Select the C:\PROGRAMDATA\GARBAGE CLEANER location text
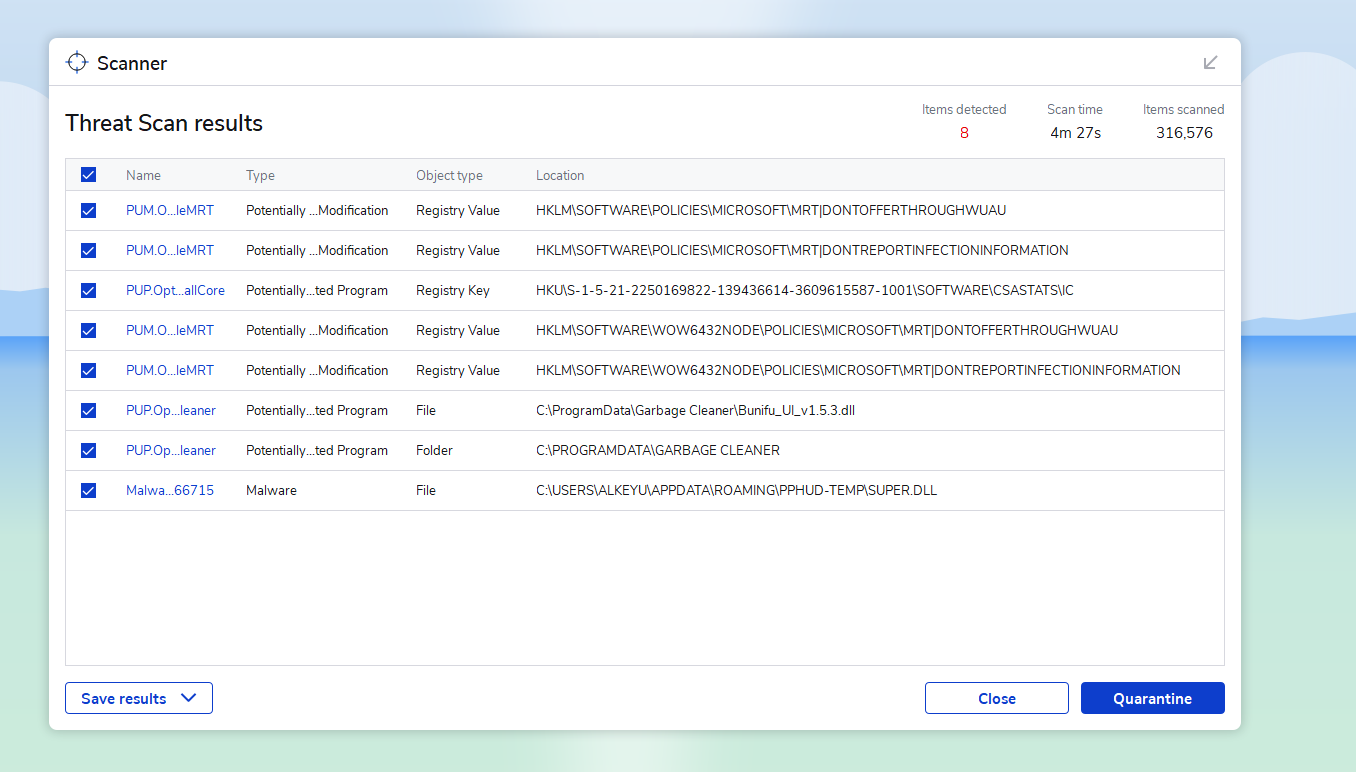The height and width of the screenshot is (772, 1356). tap(658, 451)
